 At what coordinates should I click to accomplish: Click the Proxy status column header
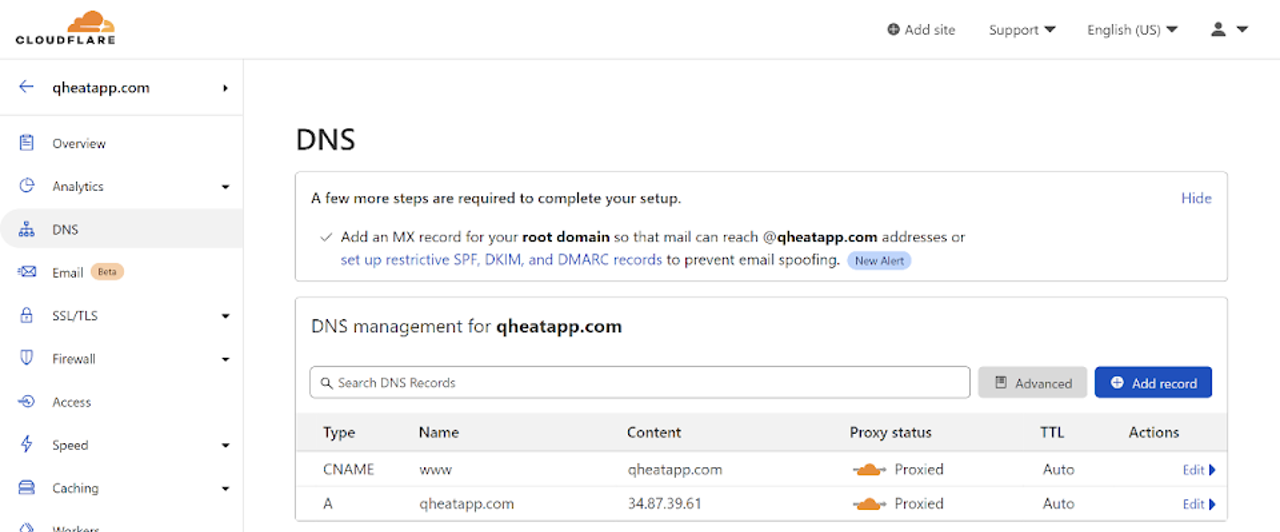[x=890, y=432]
